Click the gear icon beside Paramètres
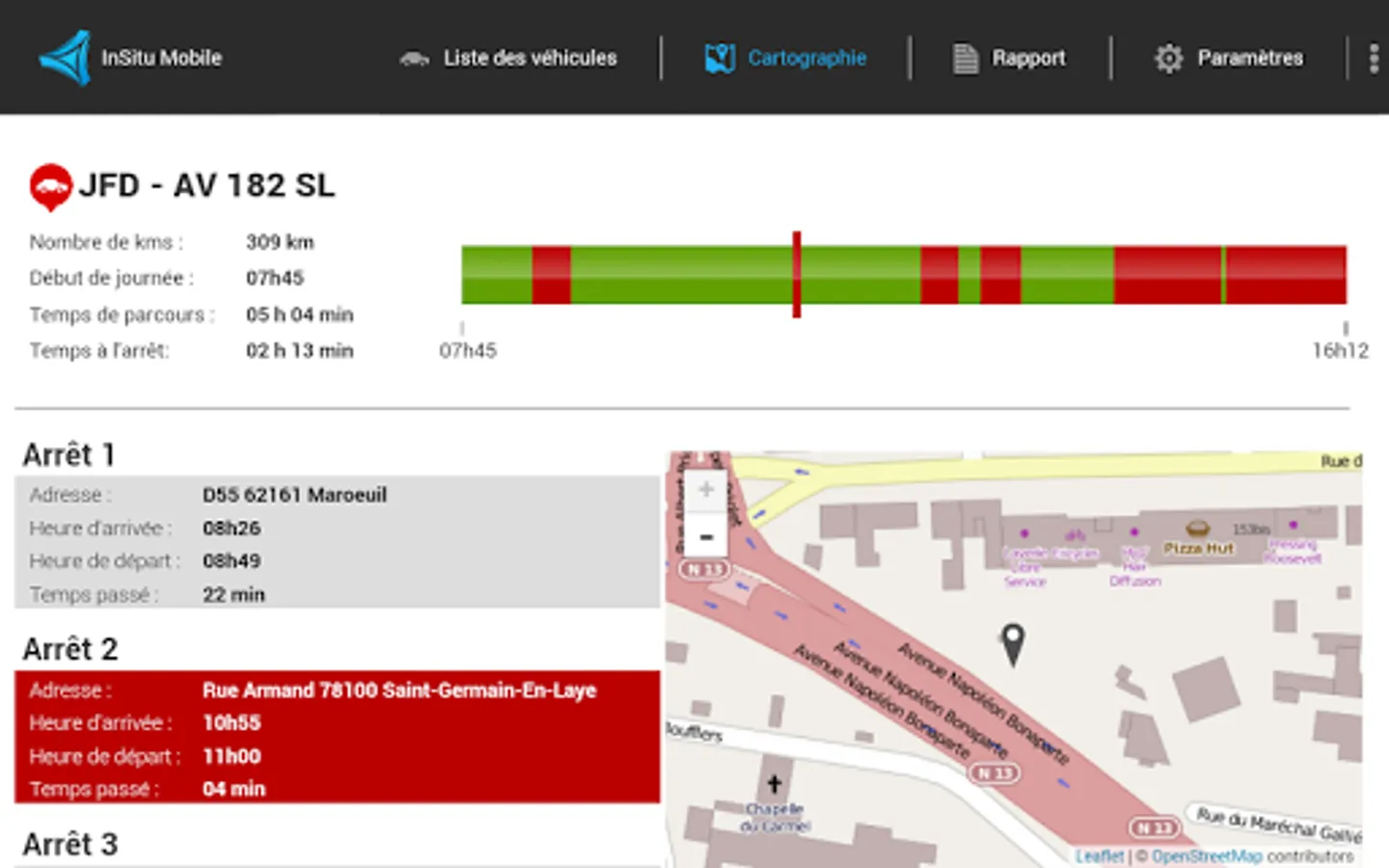The width and height of the screenshot is (1389, 868). click(x=1168, y=59)
